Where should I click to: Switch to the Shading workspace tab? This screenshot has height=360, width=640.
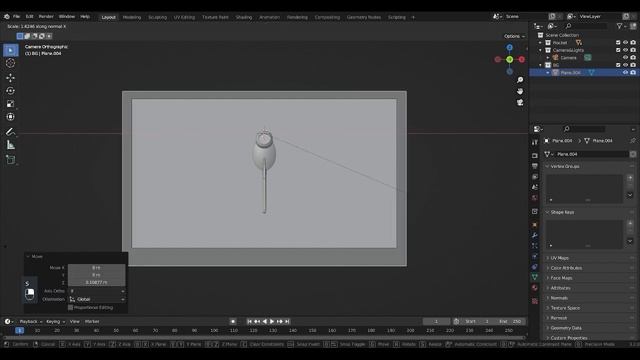(244, 17)
